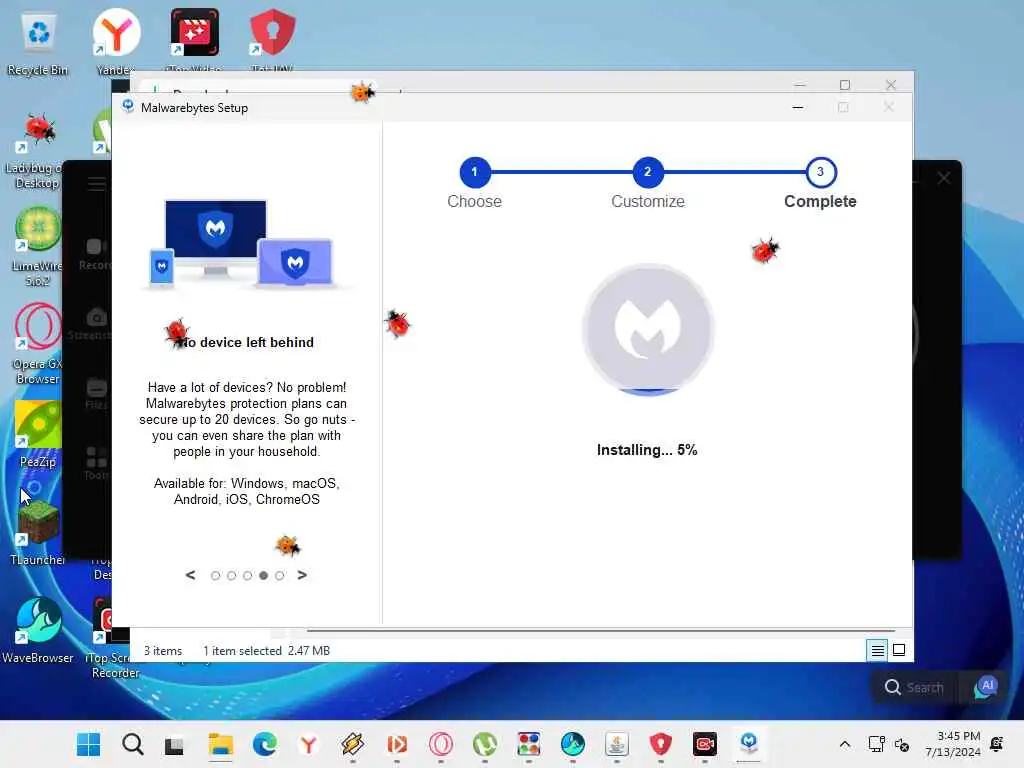Viewport: 1024px width, 768px height.
Task: Go to next slide in Malwarebytes carousel
Action: pyautogui.click(x=302, y=575)
